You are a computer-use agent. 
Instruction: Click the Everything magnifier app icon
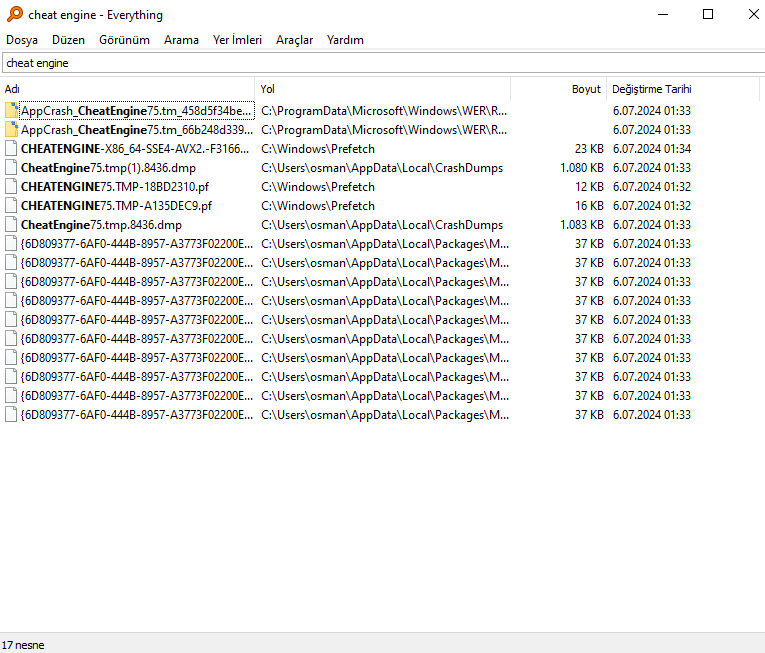(x=15, y=14)
